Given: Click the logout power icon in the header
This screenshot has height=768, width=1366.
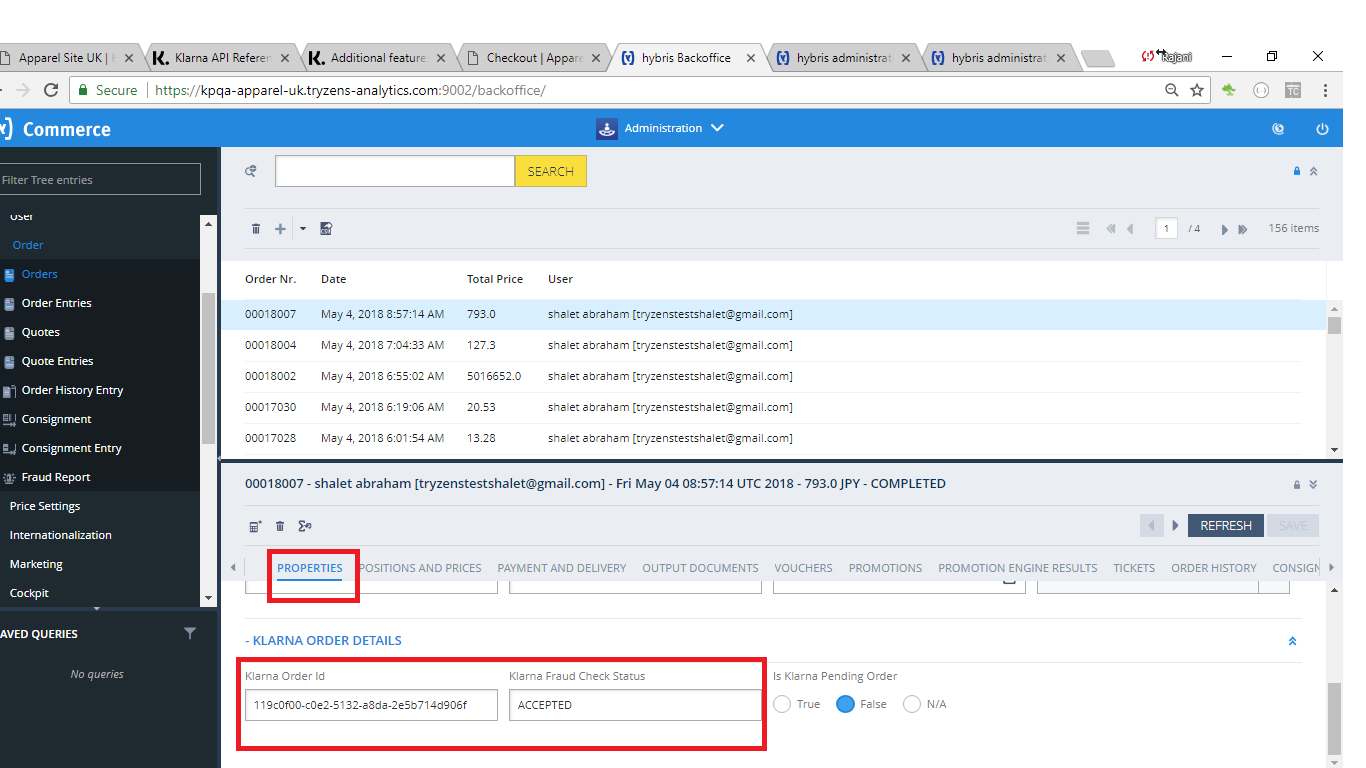Looking at the screenshot, I should click(1322, 129).
